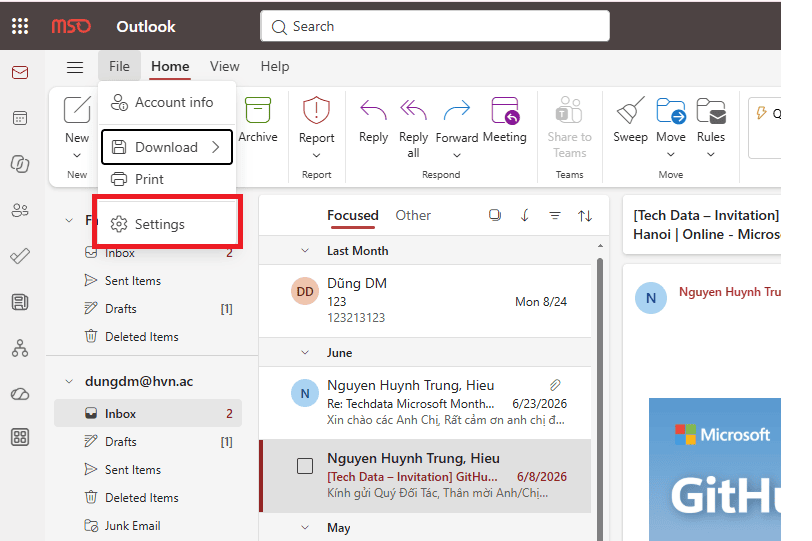The height and width of the screenshot is (541, 812).
Task: Collapse the May message group
Action: [x=305, y=528]
